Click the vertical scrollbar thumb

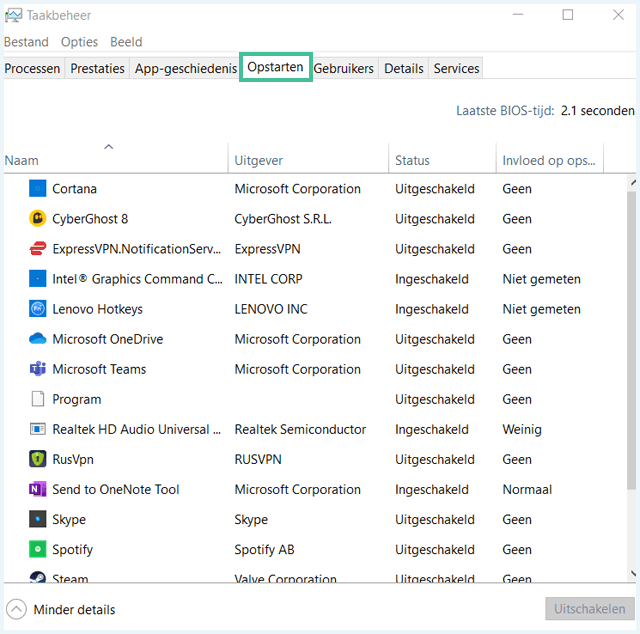click(631, 340)
